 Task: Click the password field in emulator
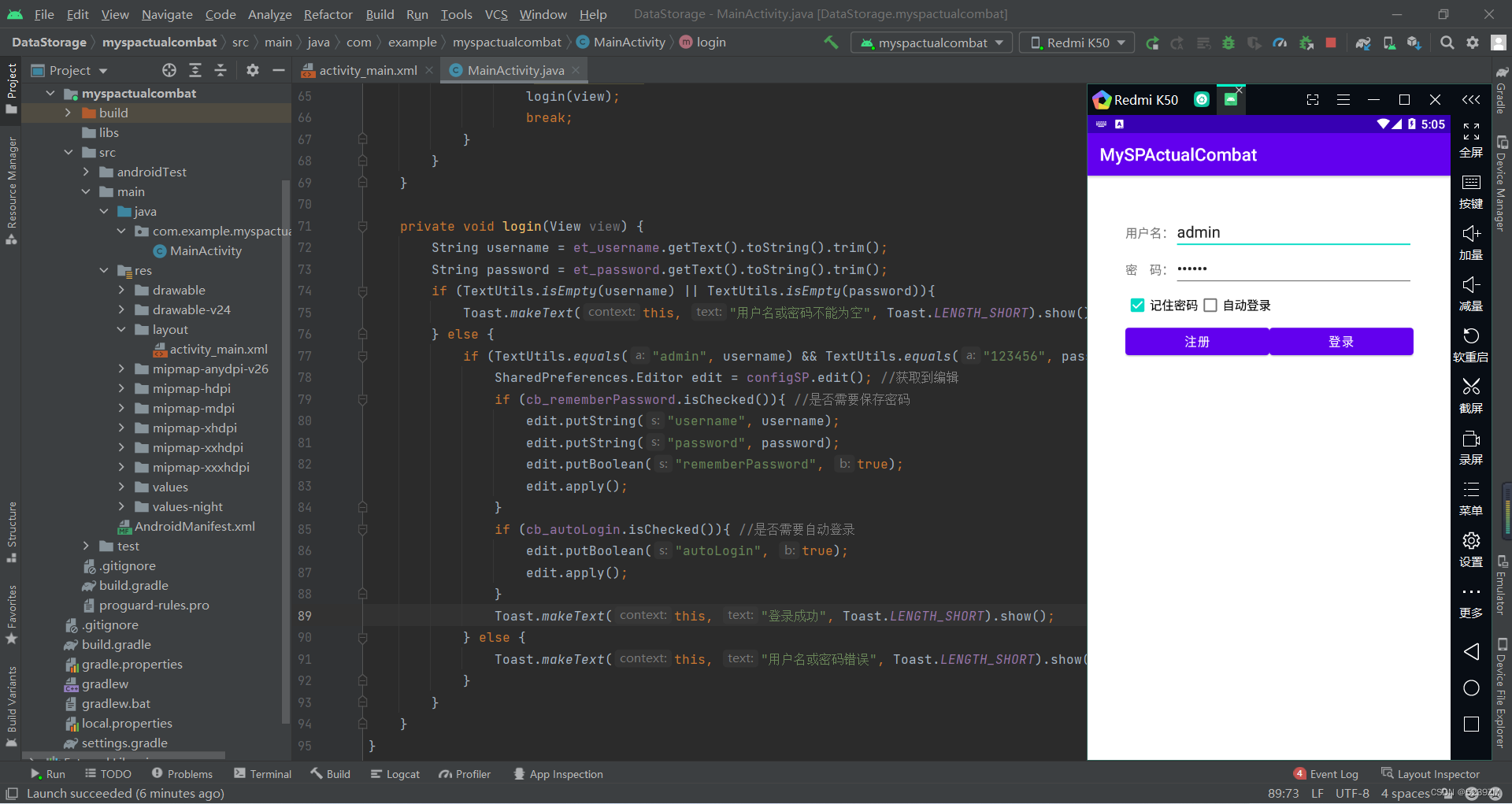pos(1293,269)
